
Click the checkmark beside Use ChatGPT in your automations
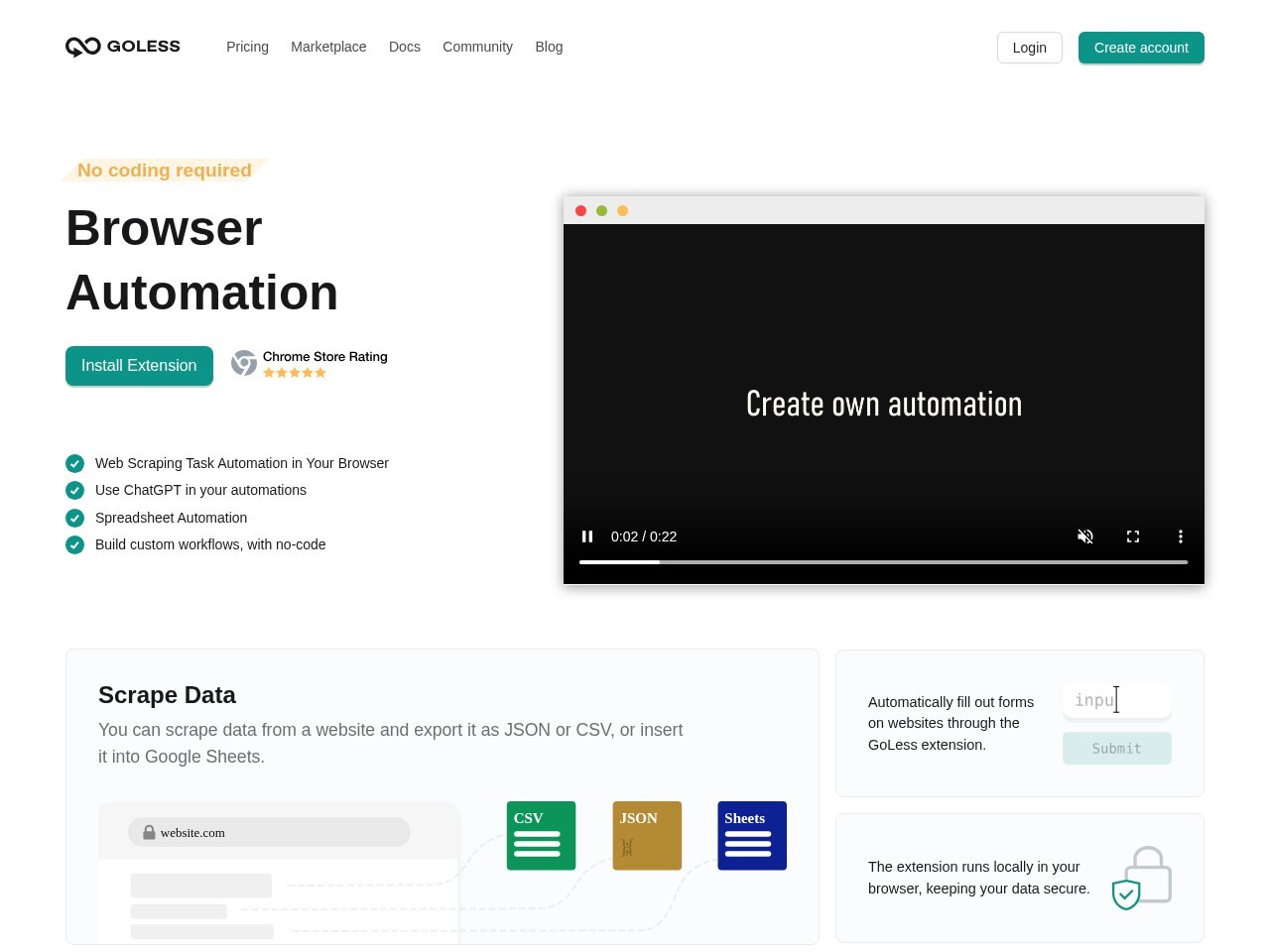(74, 490)
